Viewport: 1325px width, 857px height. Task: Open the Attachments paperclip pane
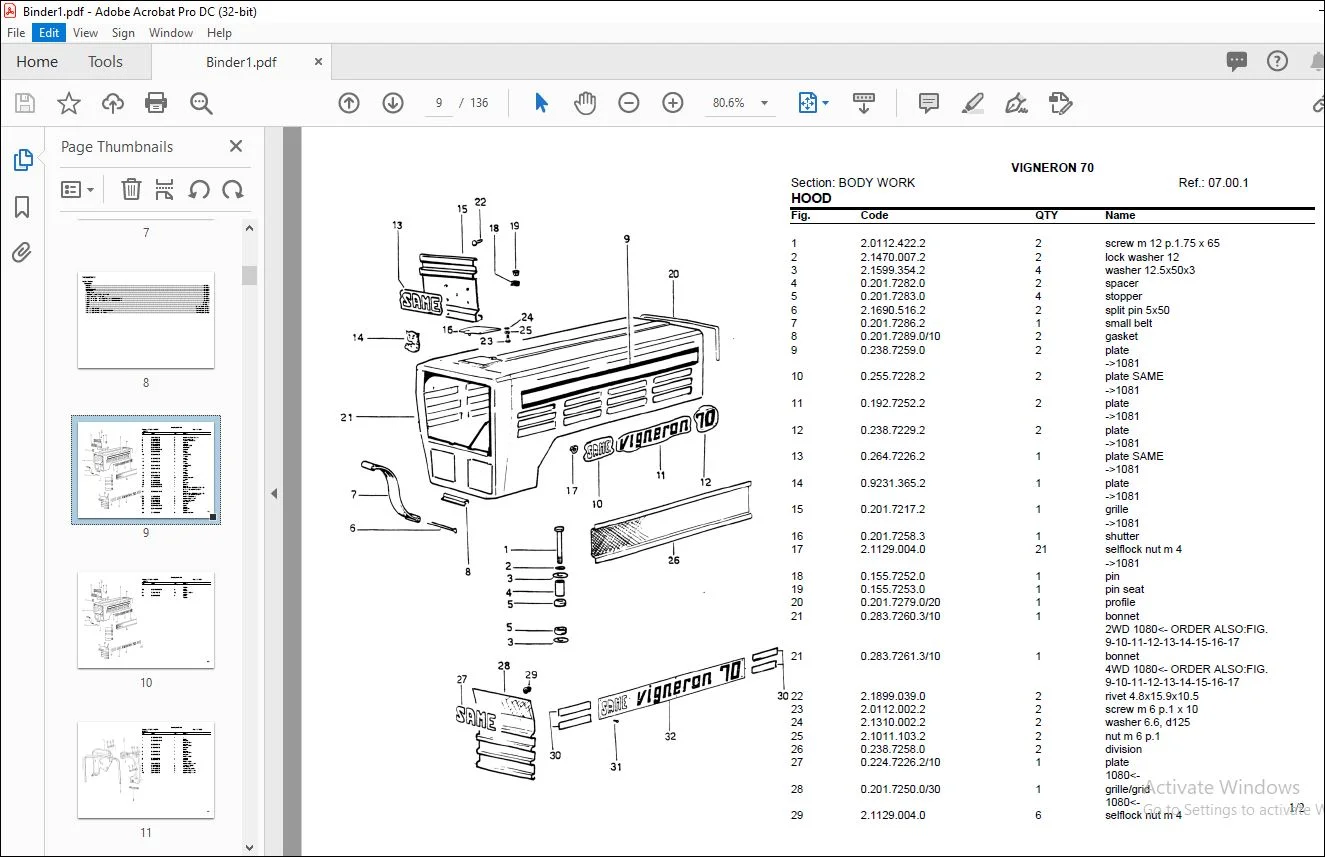coord(22,253)
